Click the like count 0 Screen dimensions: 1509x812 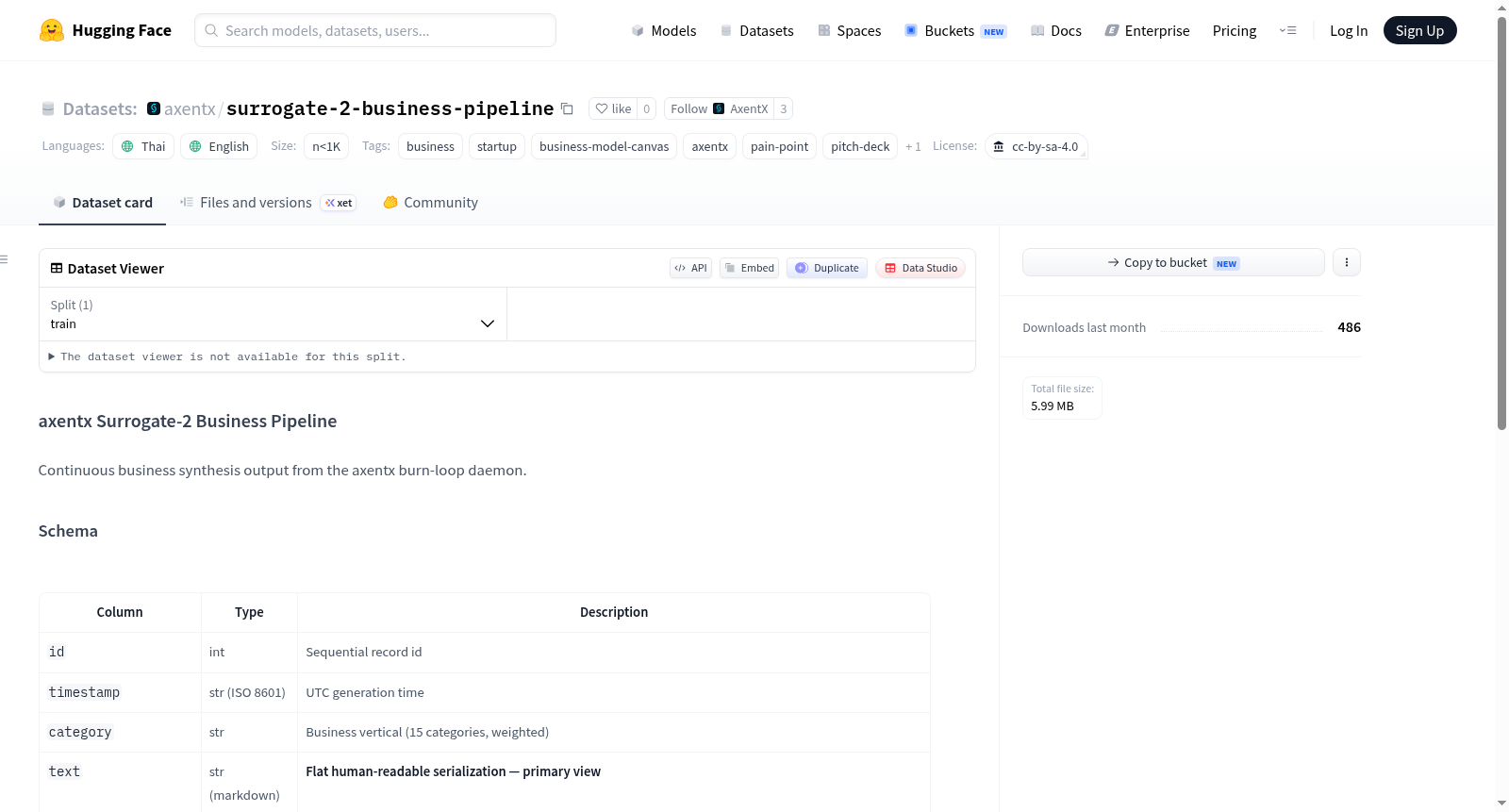(x=646, y=108)
